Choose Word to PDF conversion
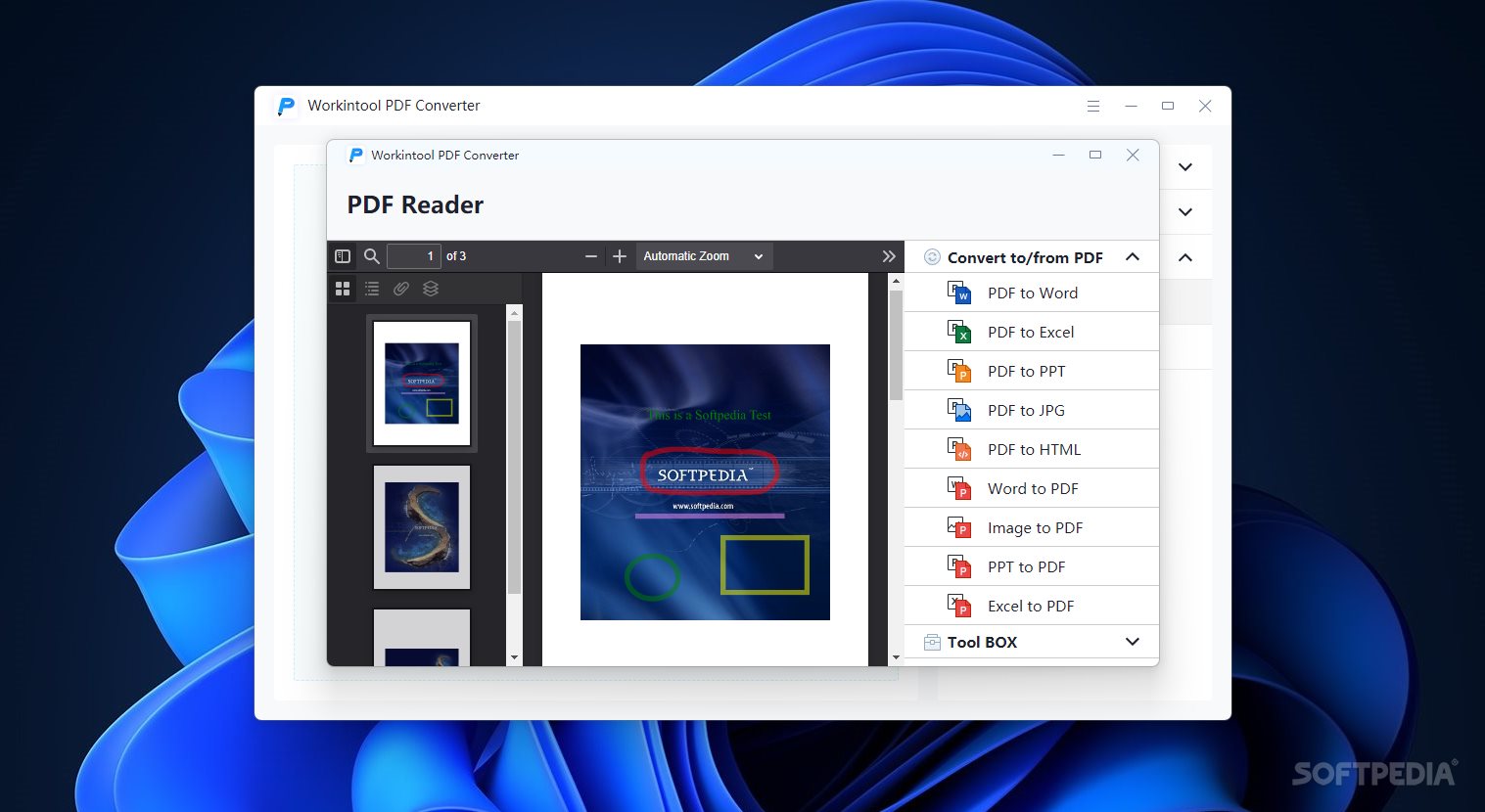 1032,488
